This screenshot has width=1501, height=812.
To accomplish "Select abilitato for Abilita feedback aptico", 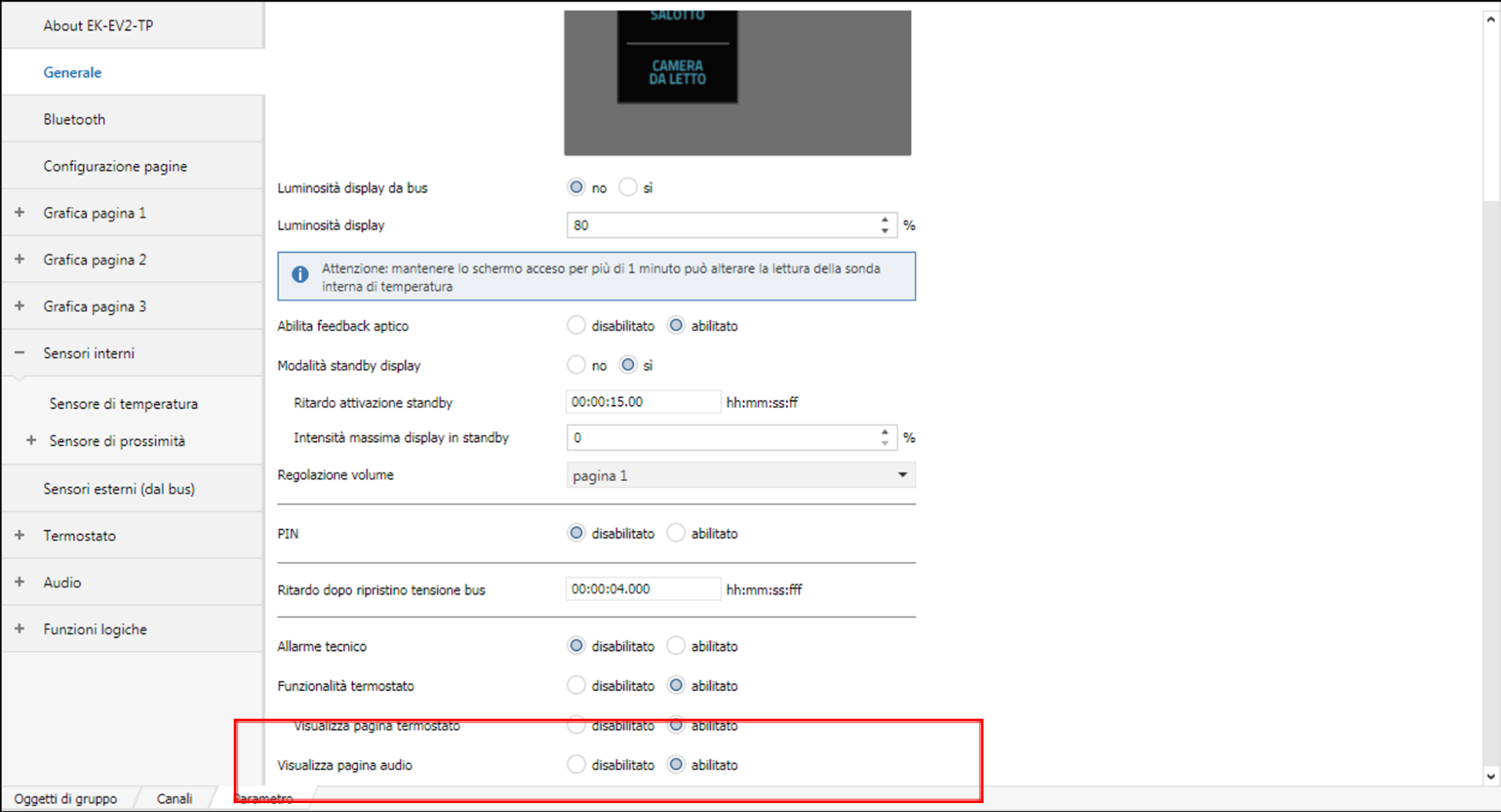I will 676,325.
